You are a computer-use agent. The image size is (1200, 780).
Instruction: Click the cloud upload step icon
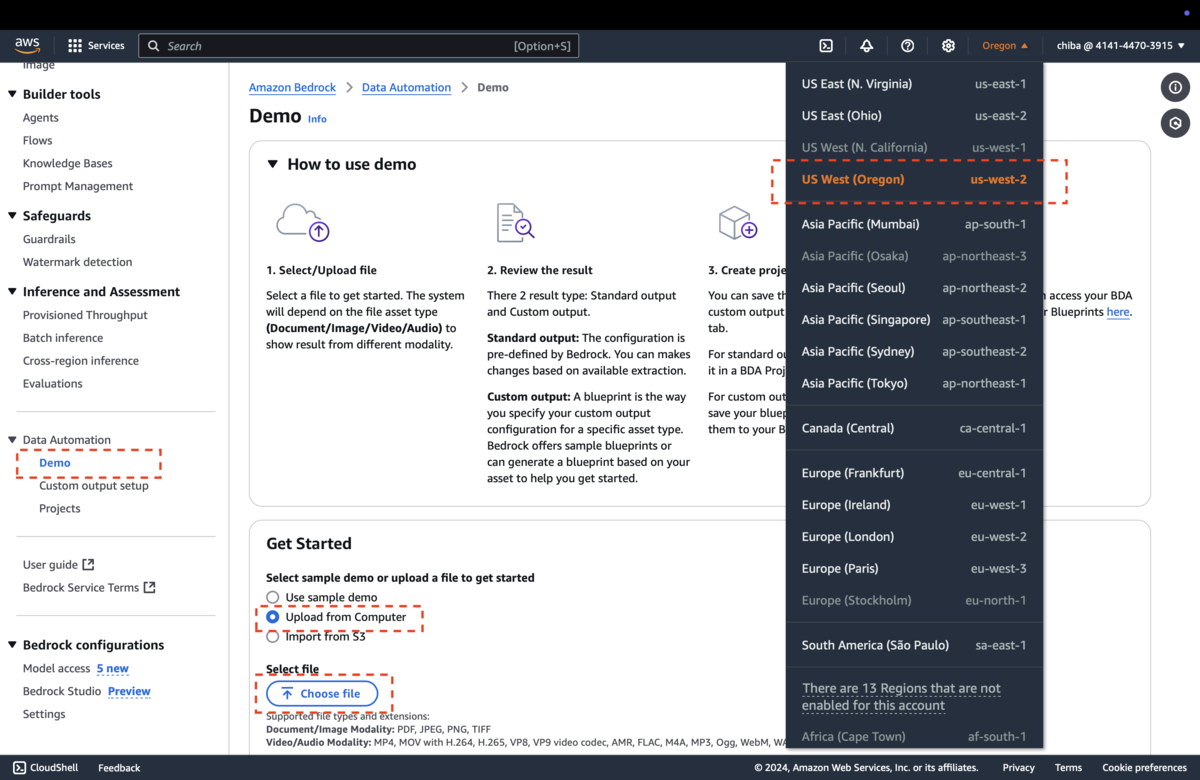[x=303, y=222]
